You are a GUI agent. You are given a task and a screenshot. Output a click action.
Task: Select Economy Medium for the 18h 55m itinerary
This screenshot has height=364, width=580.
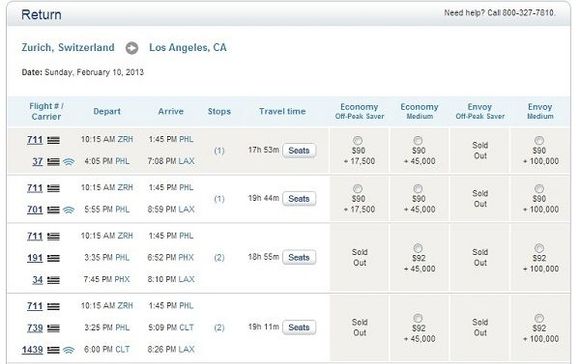point(418,248)
